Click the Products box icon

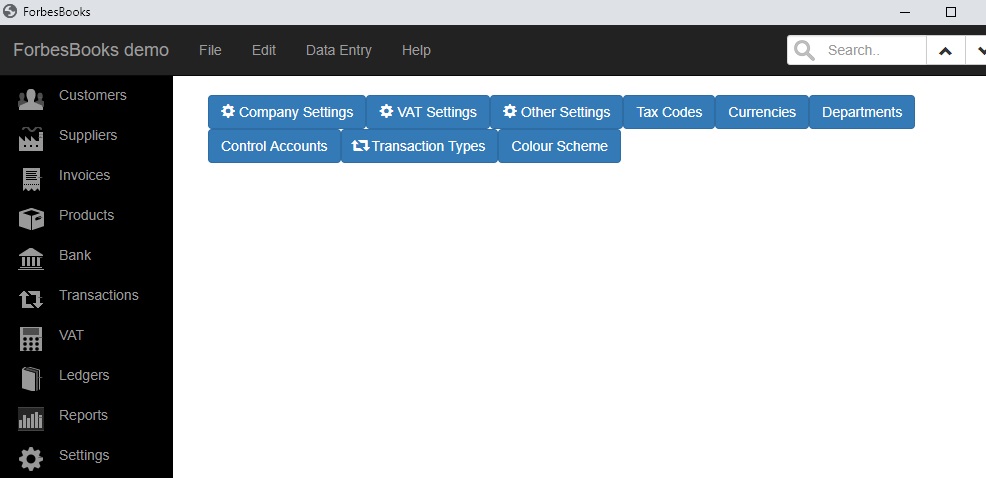pyautogui.click(x=31, y=220)
